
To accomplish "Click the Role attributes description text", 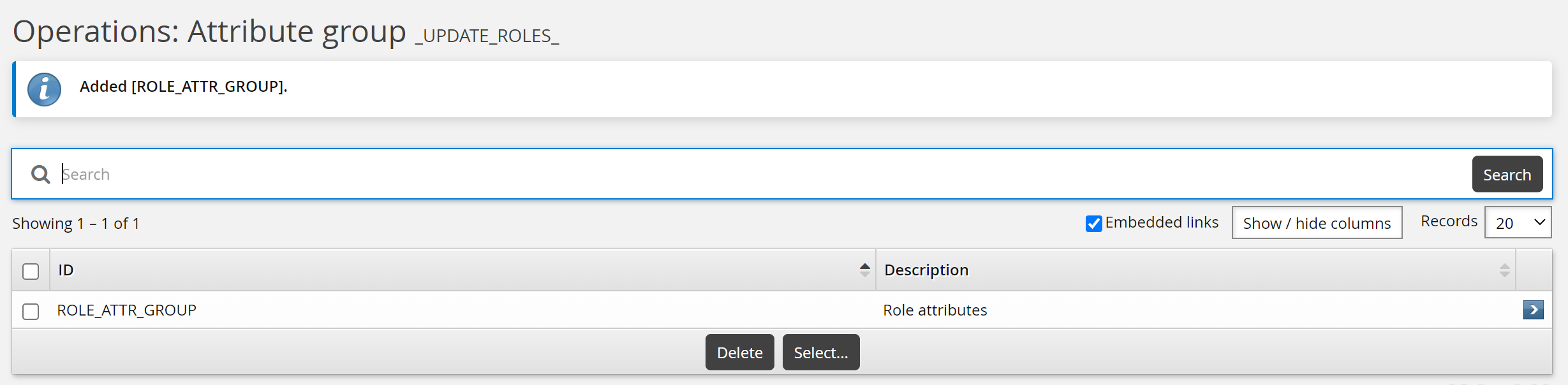I will point(935,310).
